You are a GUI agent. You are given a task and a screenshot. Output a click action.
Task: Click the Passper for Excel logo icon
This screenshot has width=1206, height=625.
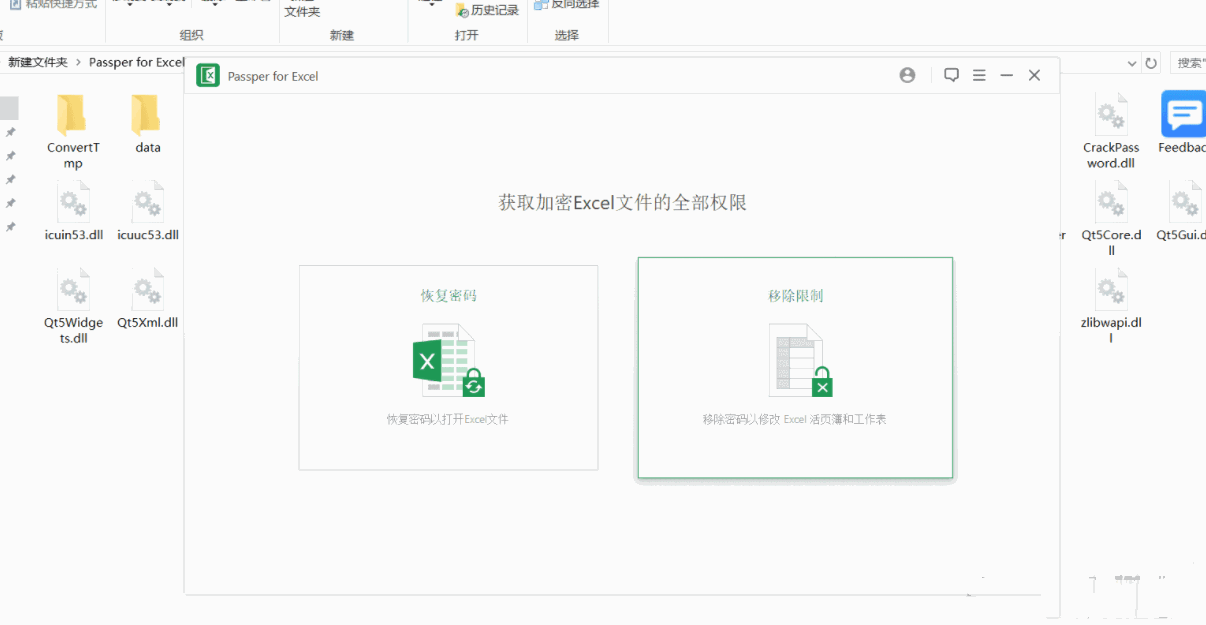[x=208, y=76]
